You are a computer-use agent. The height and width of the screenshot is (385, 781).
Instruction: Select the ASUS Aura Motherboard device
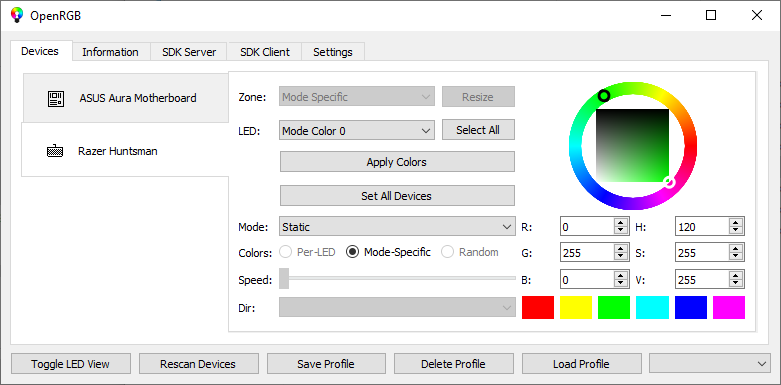click(x=126, y=98)
